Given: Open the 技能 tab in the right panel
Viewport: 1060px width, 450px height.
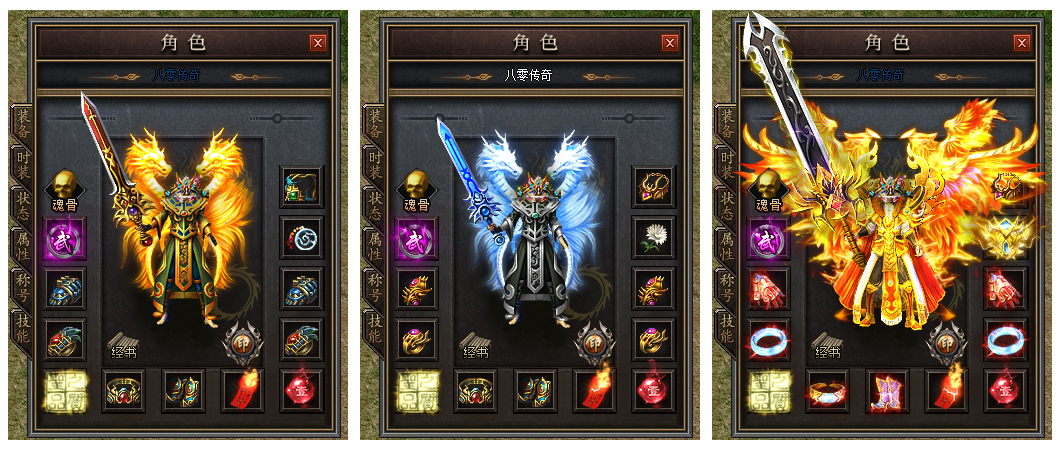Looking at the screenshot, I should [727, 328].
